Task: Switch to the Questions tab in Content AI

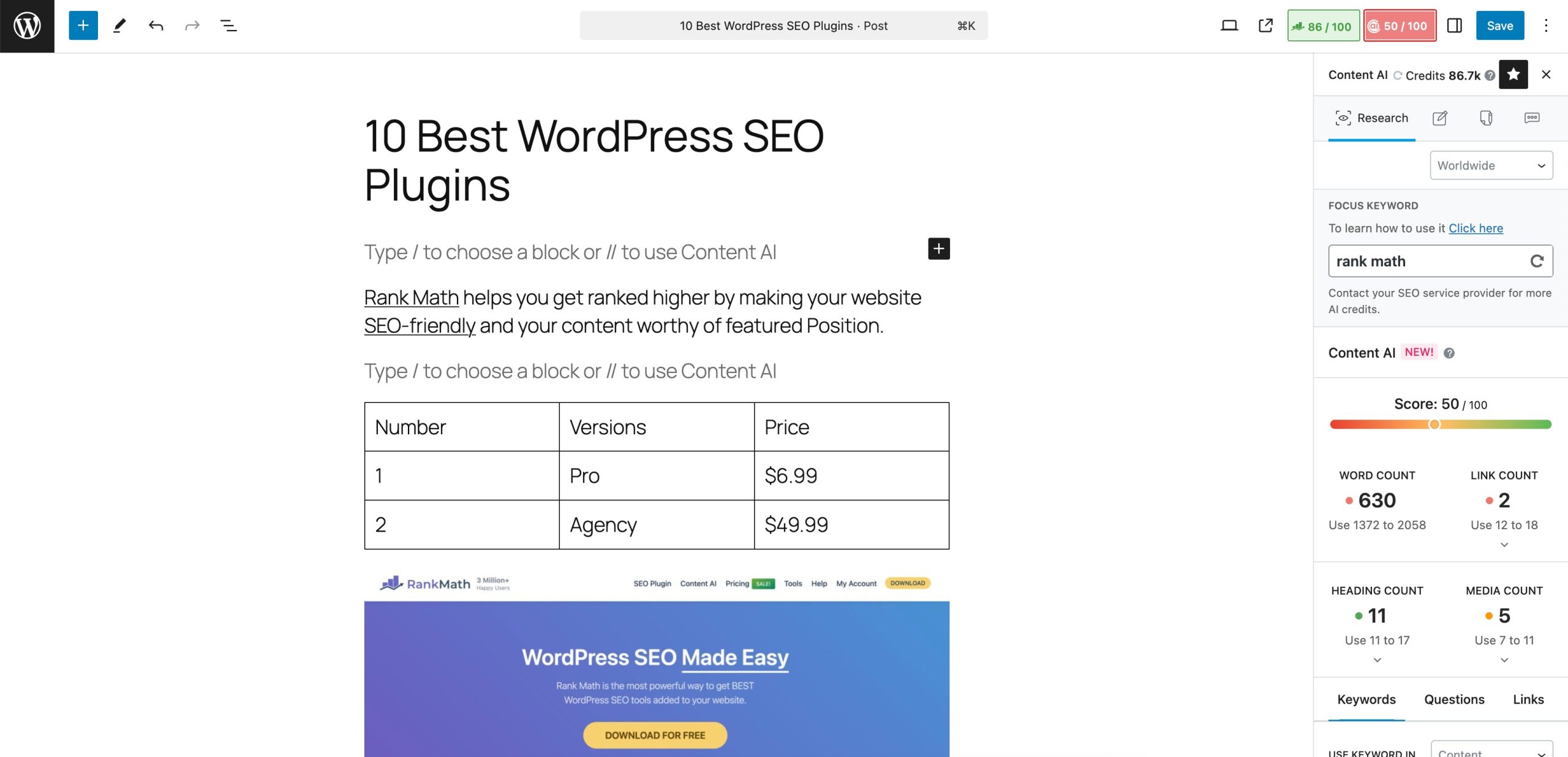Action: pyautogui.click(x=1455, y=699)
